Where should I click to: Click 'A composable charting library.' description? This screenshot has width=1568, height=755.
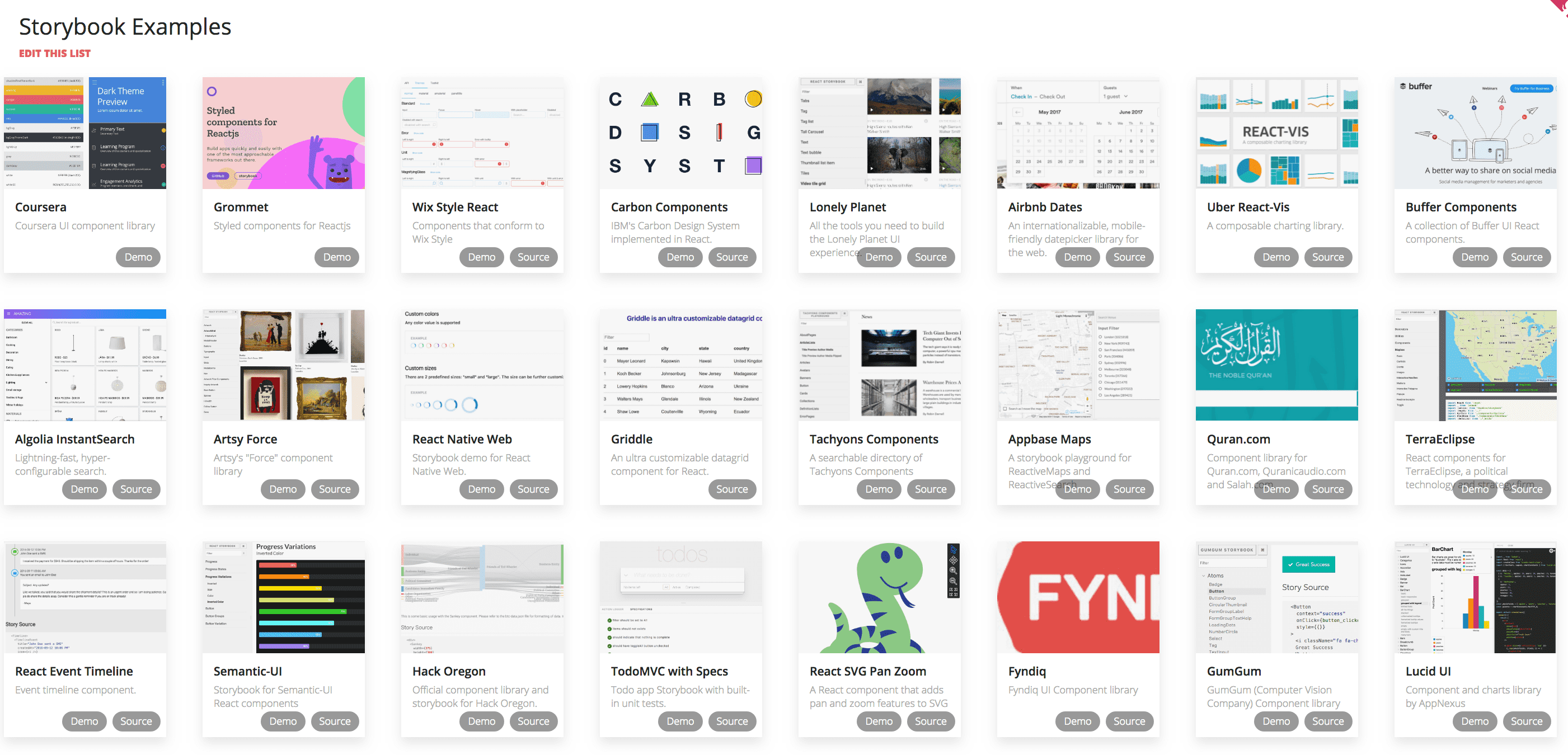click(x=1275, y=226)
